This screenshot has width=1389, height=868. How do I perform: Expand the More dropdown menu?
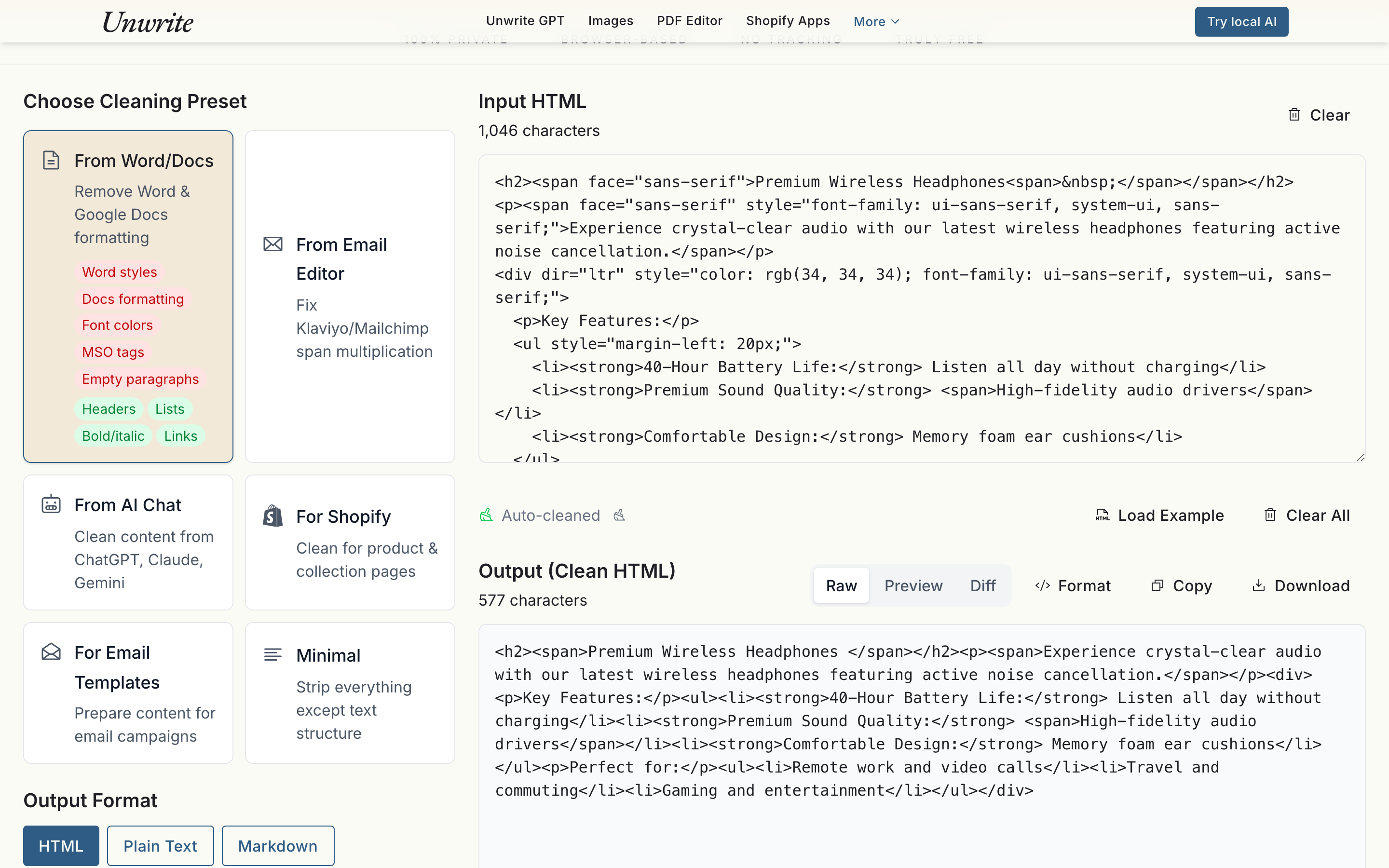pos(876,22)
